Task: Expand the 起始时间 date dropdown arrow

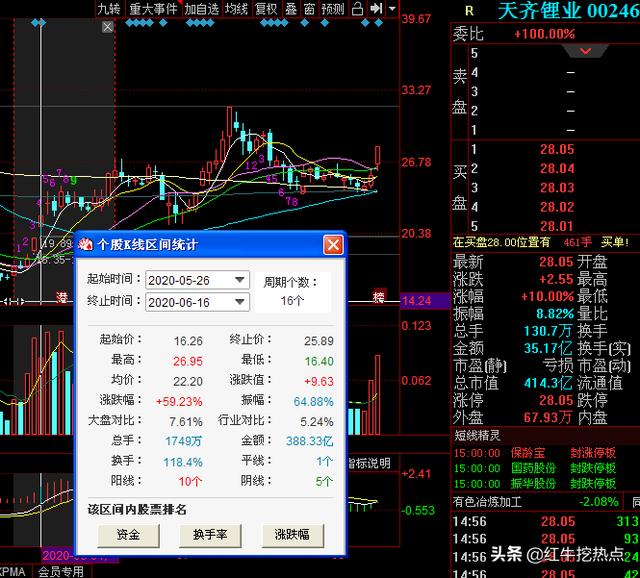Action: (240, 280)
